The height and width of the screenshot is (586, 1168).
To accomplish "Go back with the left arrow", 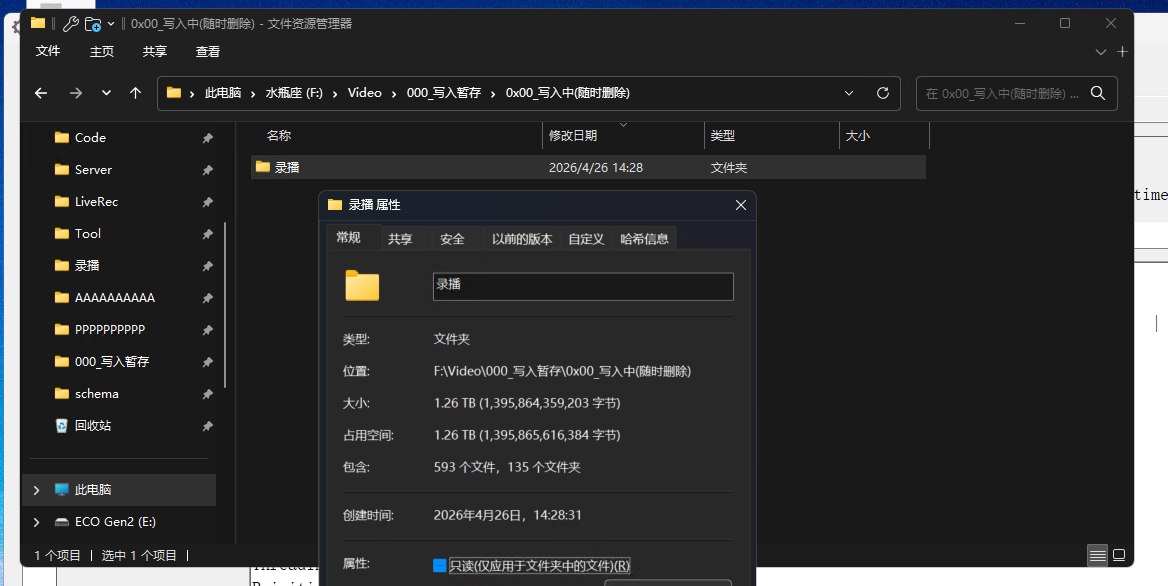I will click(x=41, y=93).
